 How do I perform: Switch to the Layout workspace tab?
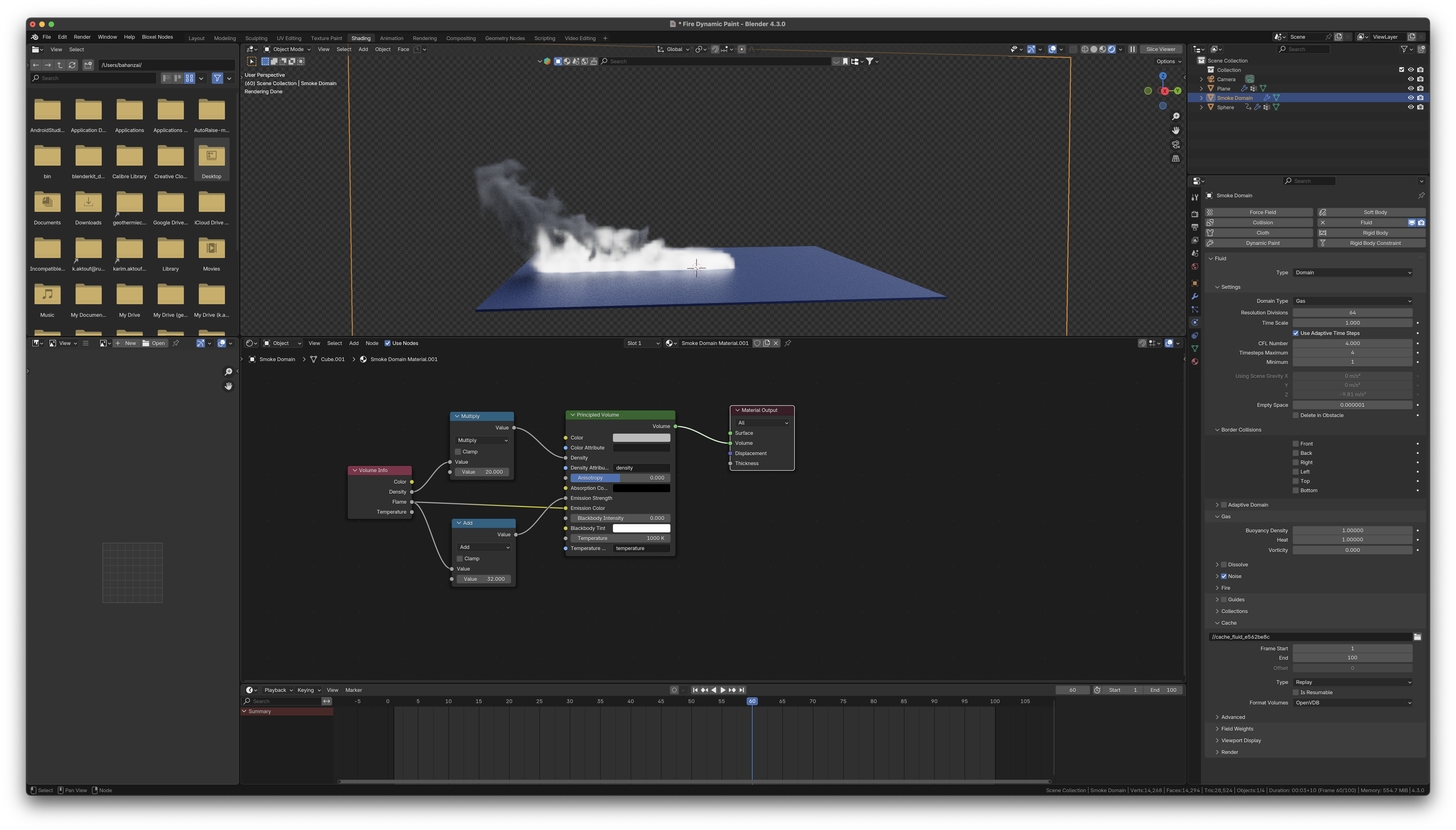pyautogui.click(x=197, y=39)
